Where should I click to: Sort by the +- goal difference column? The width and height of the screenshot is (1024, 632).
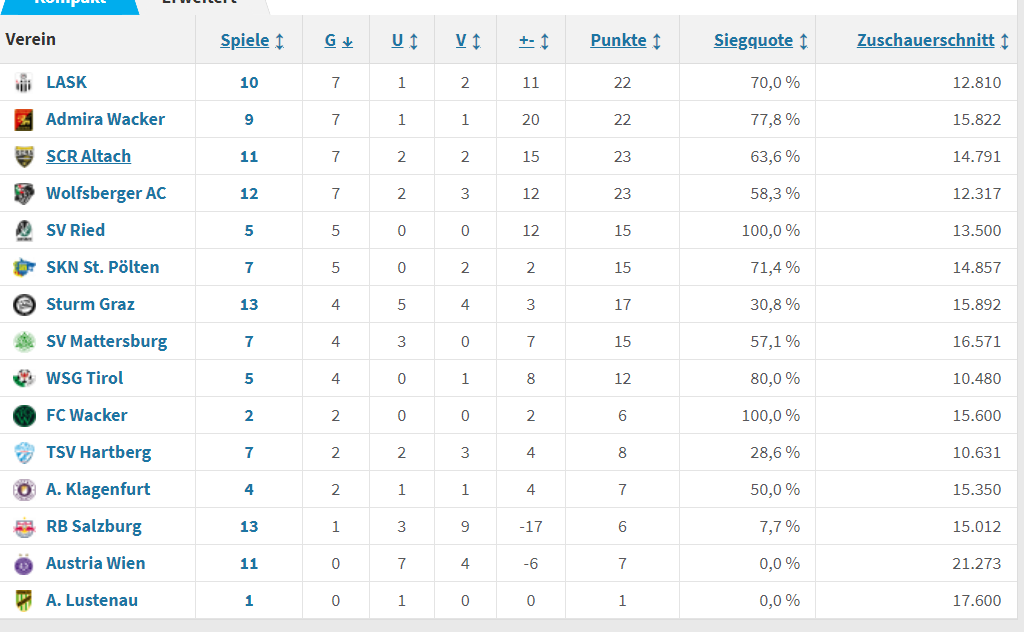click(534, 40)
